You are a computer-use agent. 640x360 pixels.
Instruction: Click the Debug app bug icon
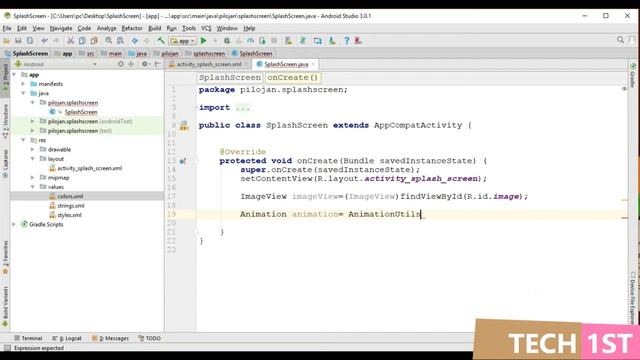[x=227, y=41]
